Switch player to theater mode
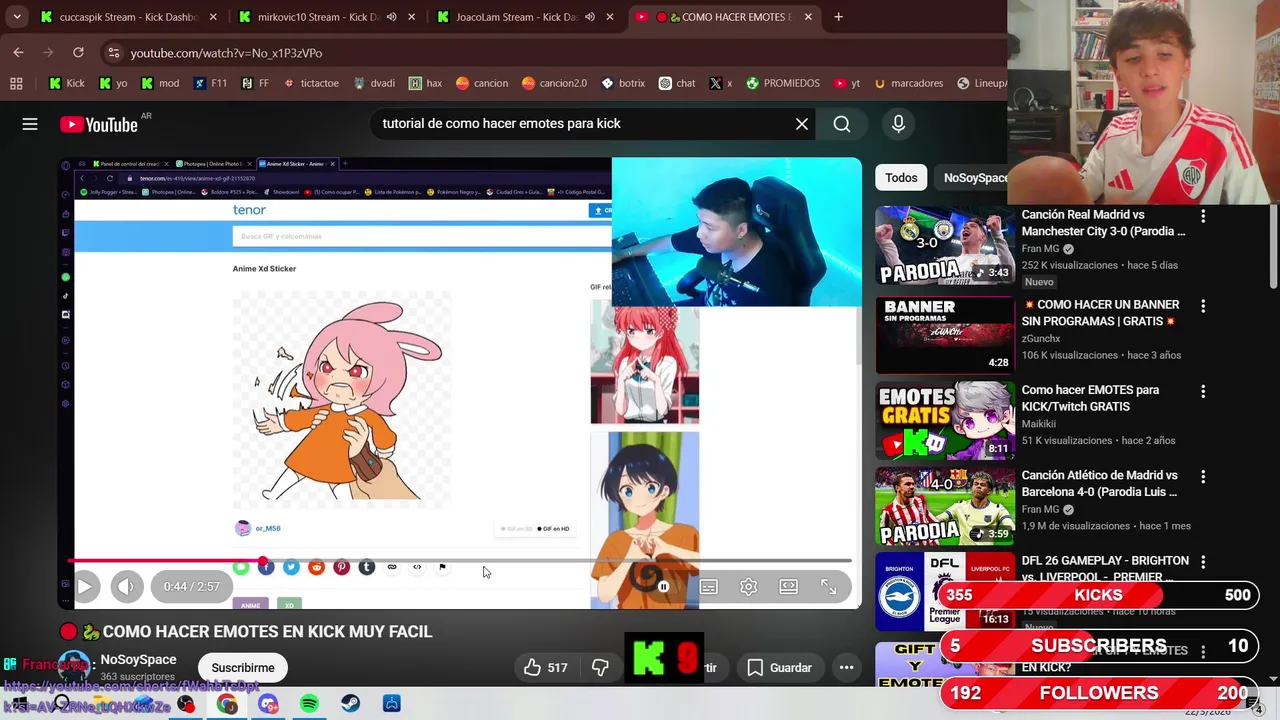Screen dimensions: 1280x720 [789, 587]
